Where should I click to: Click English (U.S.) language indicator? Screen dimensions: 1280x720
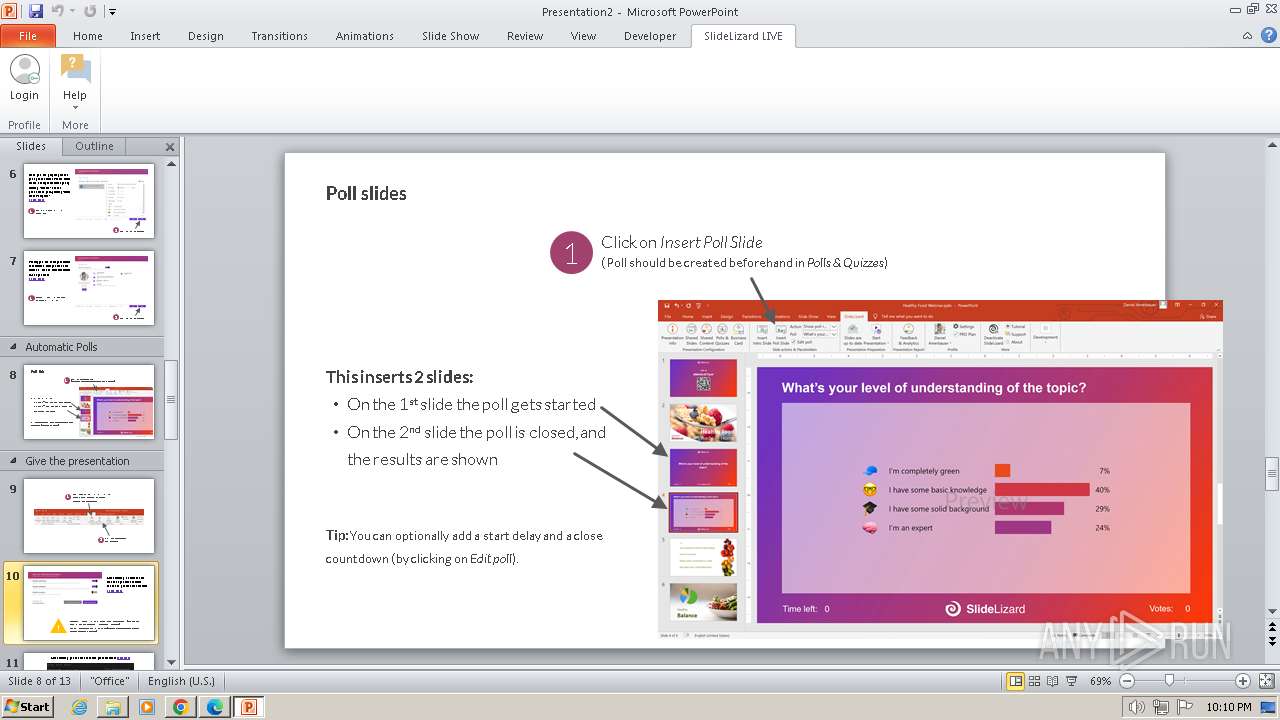click(x=181, y=681)
